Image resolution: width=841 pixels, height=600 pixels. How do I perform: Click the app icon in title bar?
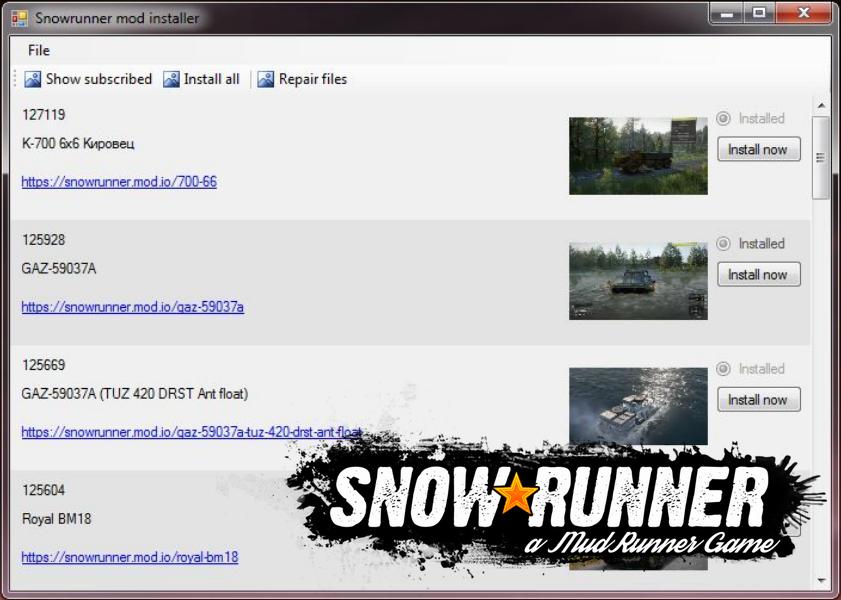[19, 18]
